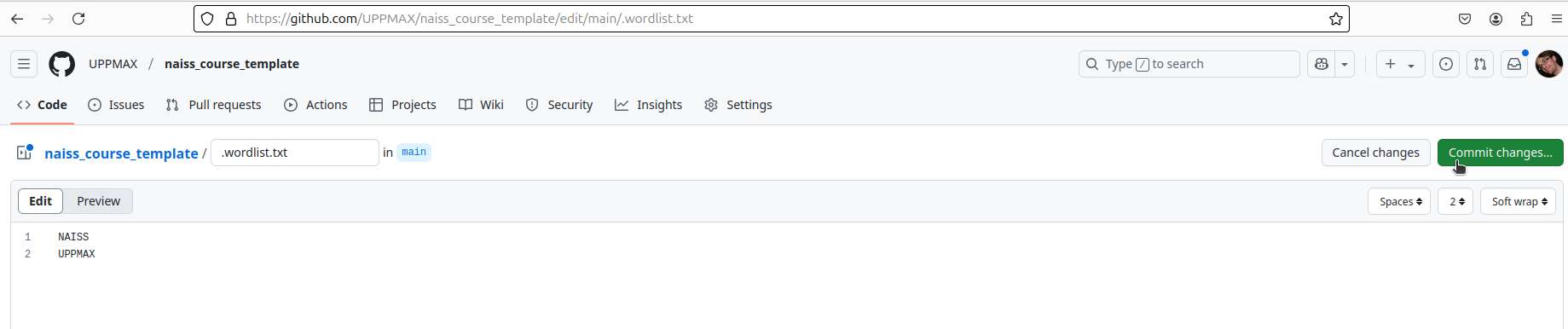Switch to Settings tab
Viewport: 1568px width, 329px height.
(738, 105)
